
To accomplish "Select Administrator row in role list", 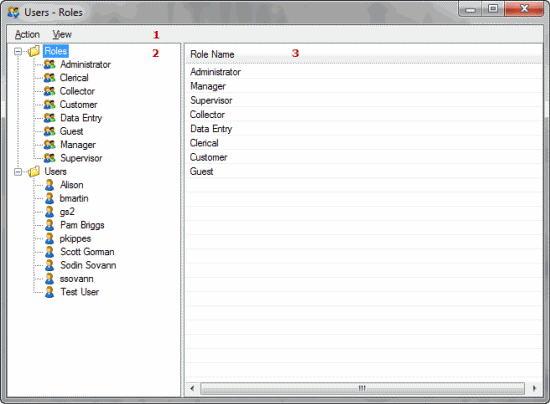I will tap(363, 72).
